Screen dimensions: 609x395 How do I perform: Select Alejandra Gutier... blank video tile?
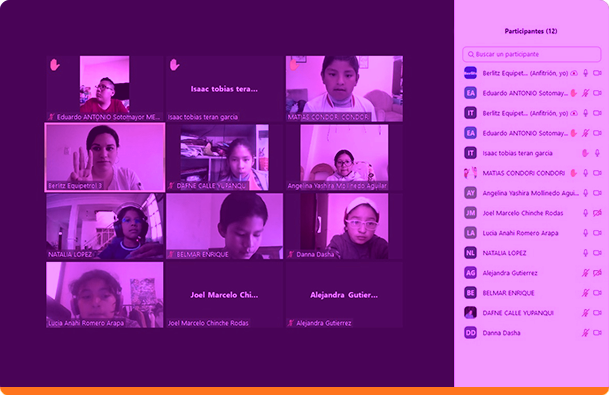pos(344,295)
